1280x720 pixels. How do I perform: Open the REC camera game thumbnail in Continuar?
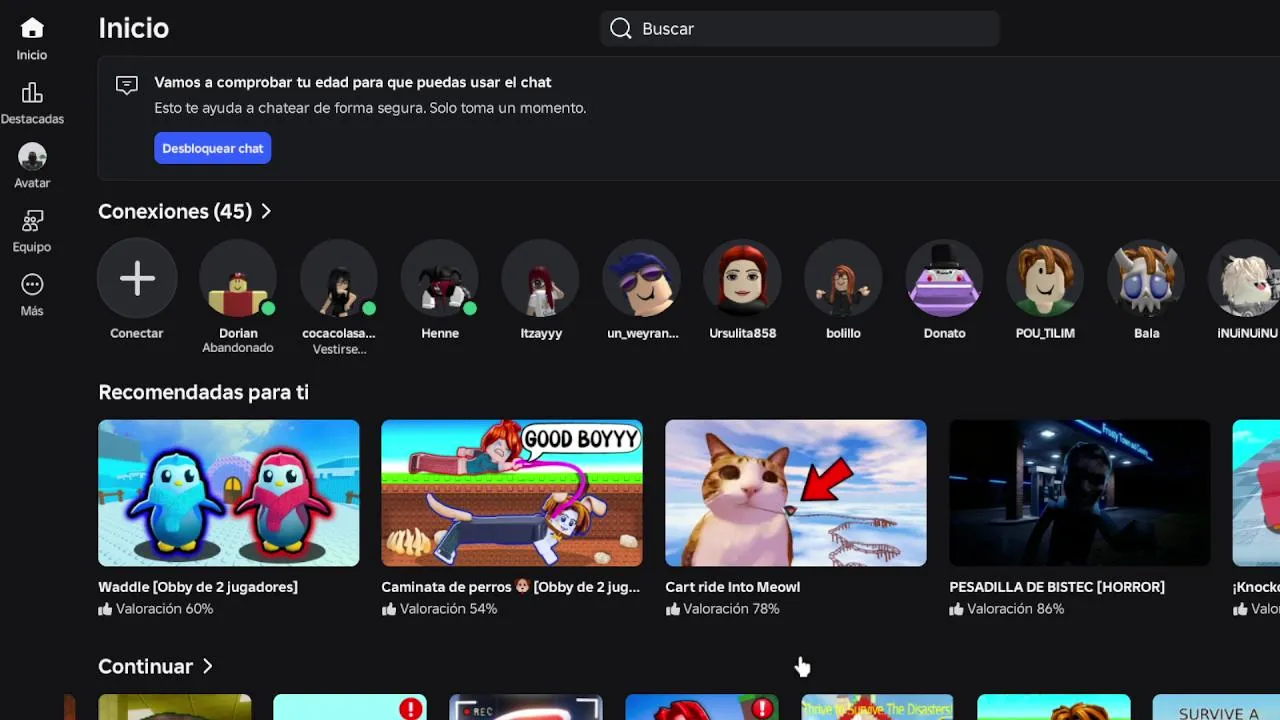(x=526, y=707)
